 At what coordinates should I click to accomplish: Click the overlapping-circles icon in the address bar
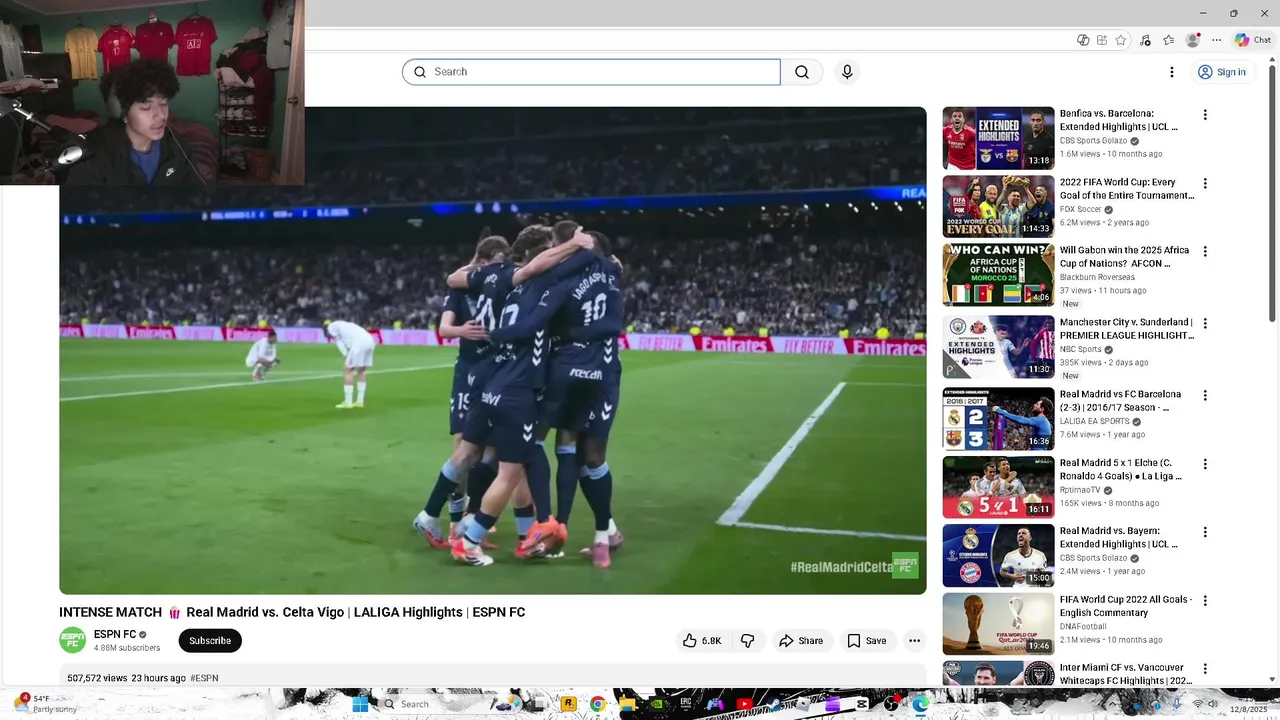click(1083, 40)
